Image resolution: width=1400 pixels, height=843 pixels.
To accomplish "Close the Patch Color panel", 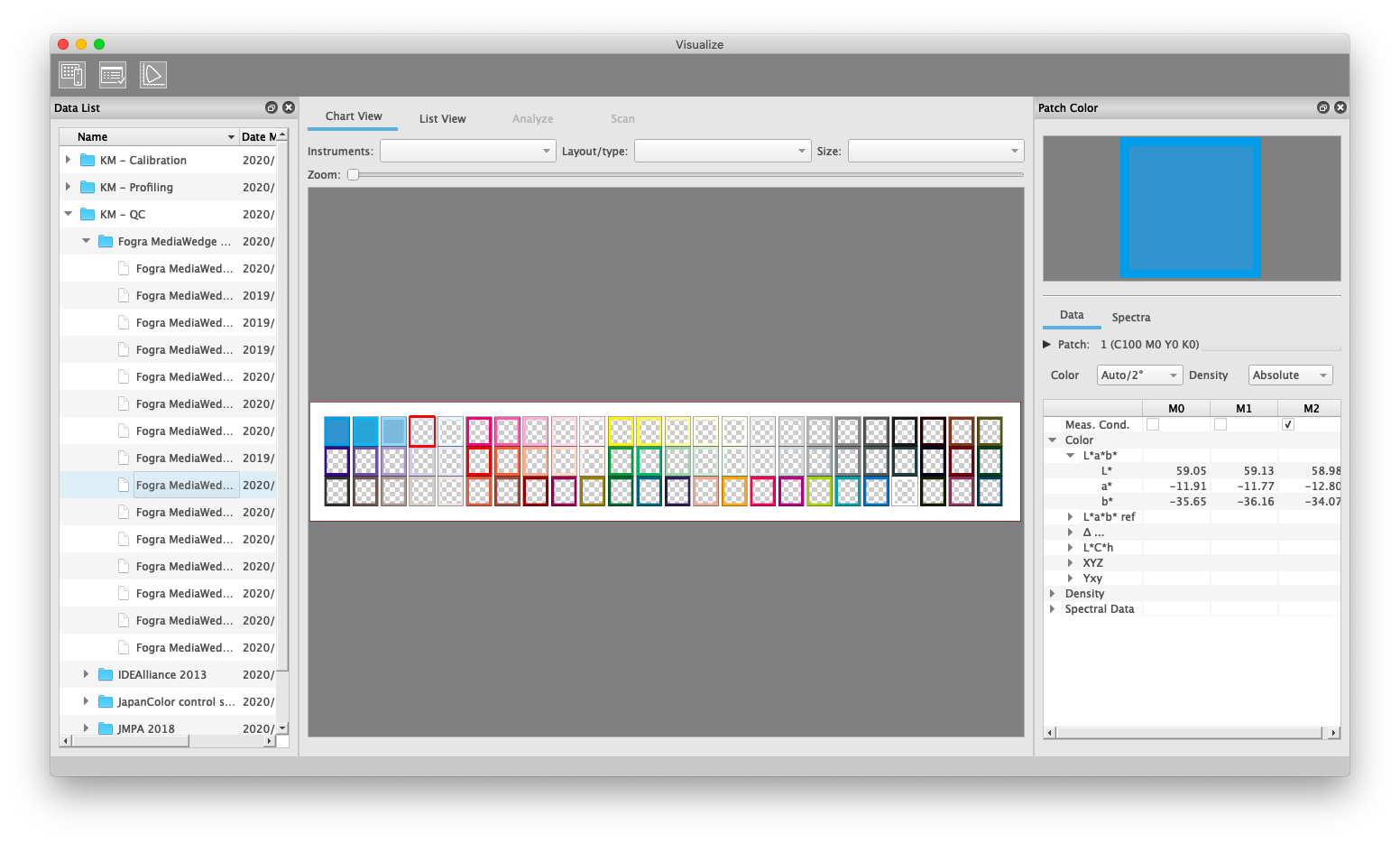I will pyautogui.click(x=1340, y=107).
